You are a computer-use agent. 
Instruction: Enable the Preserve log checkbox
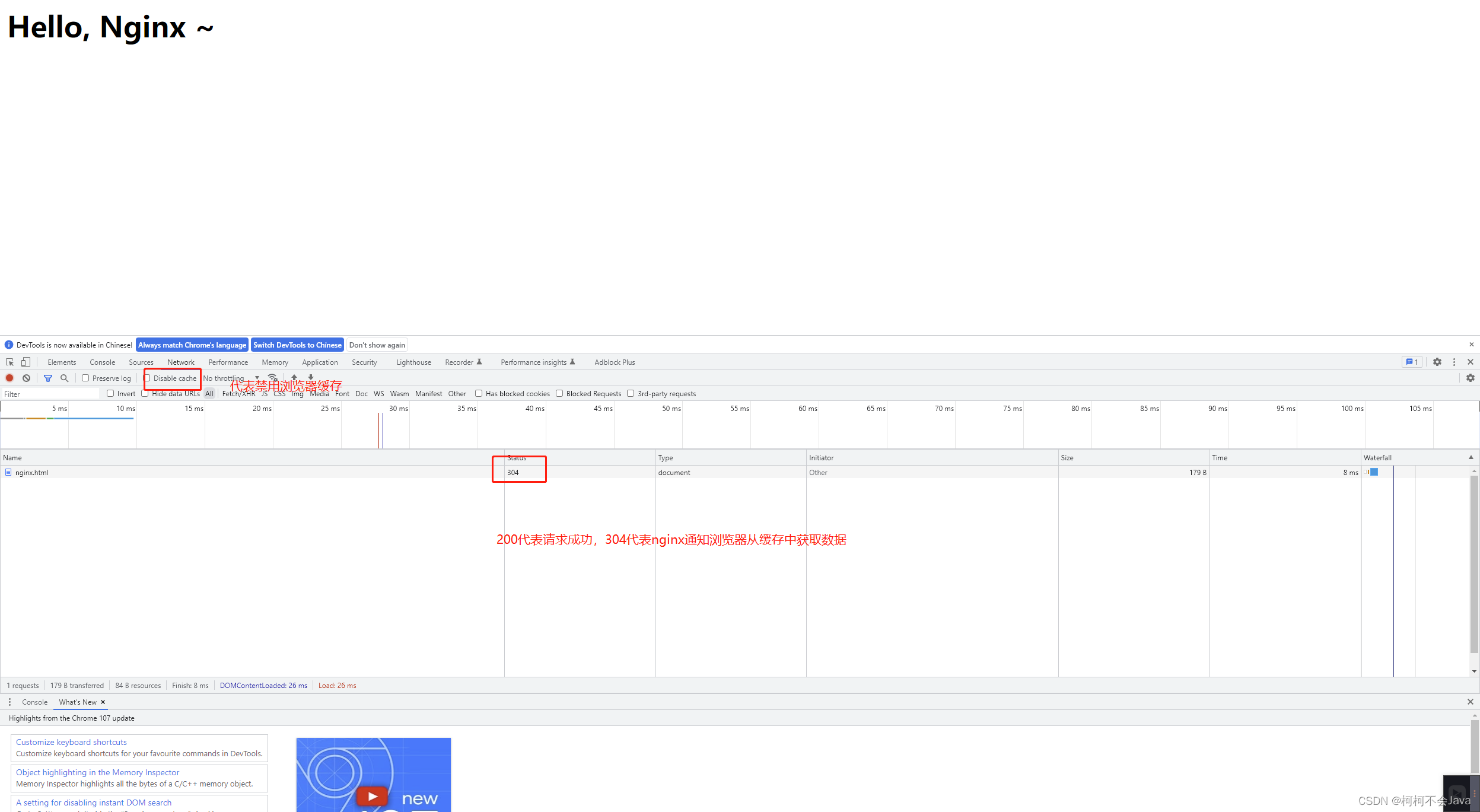coord(85,378)
